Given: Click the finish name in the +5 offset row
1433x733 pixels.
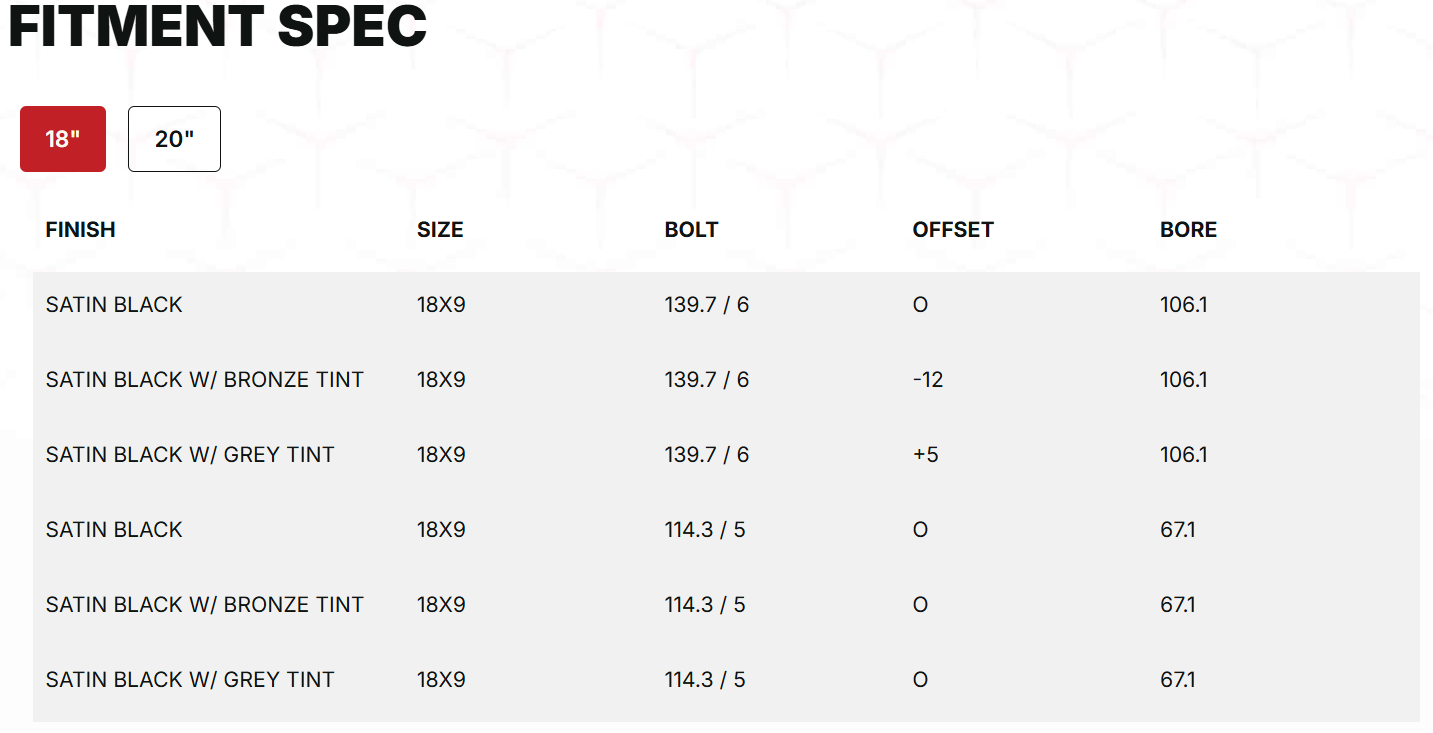Looking at the screenshot, I should click(190, 455).
